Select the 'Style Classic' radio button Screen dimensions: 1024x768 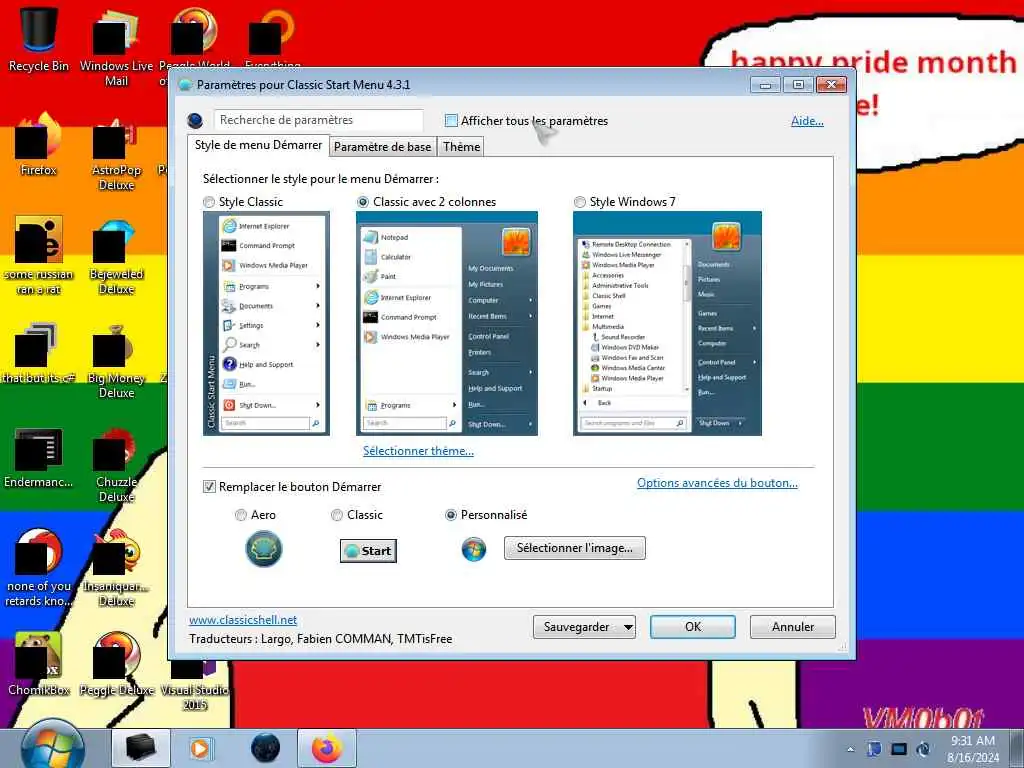click(x=209, y=202)
